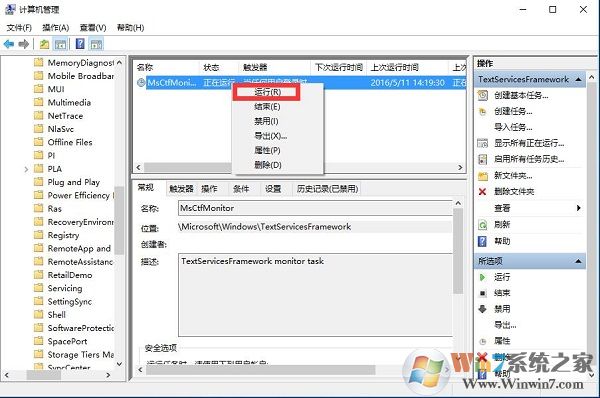Screen dimensions: 600x398
Task: Select the Offline Files tree folder
Action: 70,142
